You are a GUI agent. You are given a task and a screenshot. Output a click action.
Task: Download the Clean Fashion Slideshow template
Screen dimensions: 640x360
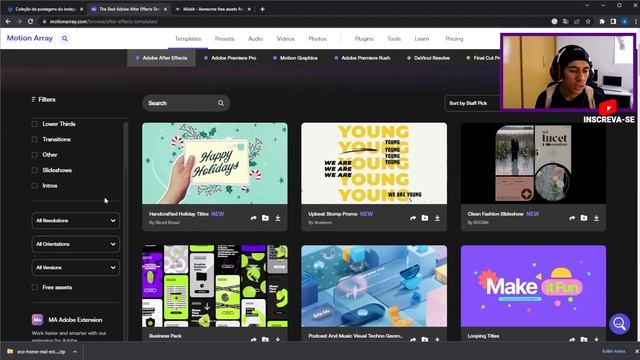click(x=596, y=218)
